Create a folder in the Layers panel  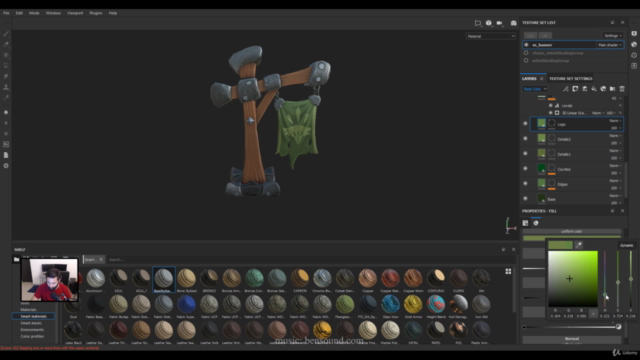[x=613, y=89]
